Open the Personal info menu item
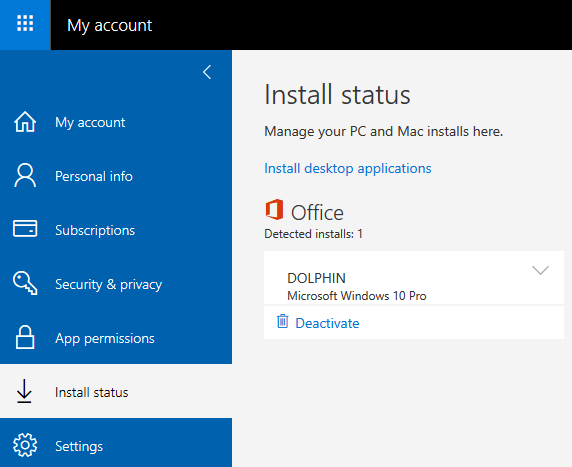The width and height of the screenshot is (572, 467). pyautogui.click(x=94, y=176)
